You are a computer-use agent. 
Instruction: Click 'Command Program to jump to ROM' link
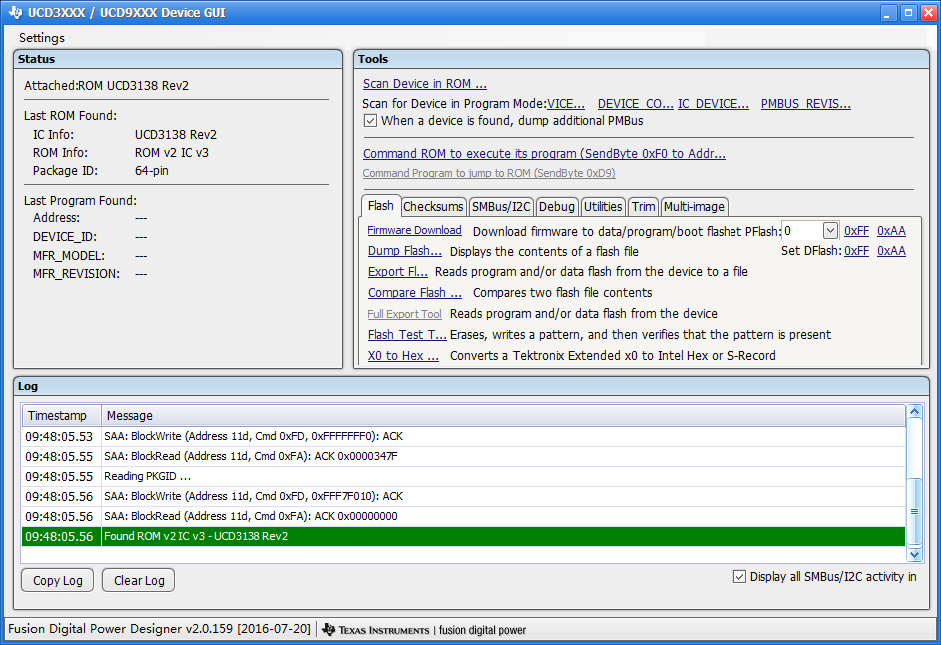pos(489,173)
